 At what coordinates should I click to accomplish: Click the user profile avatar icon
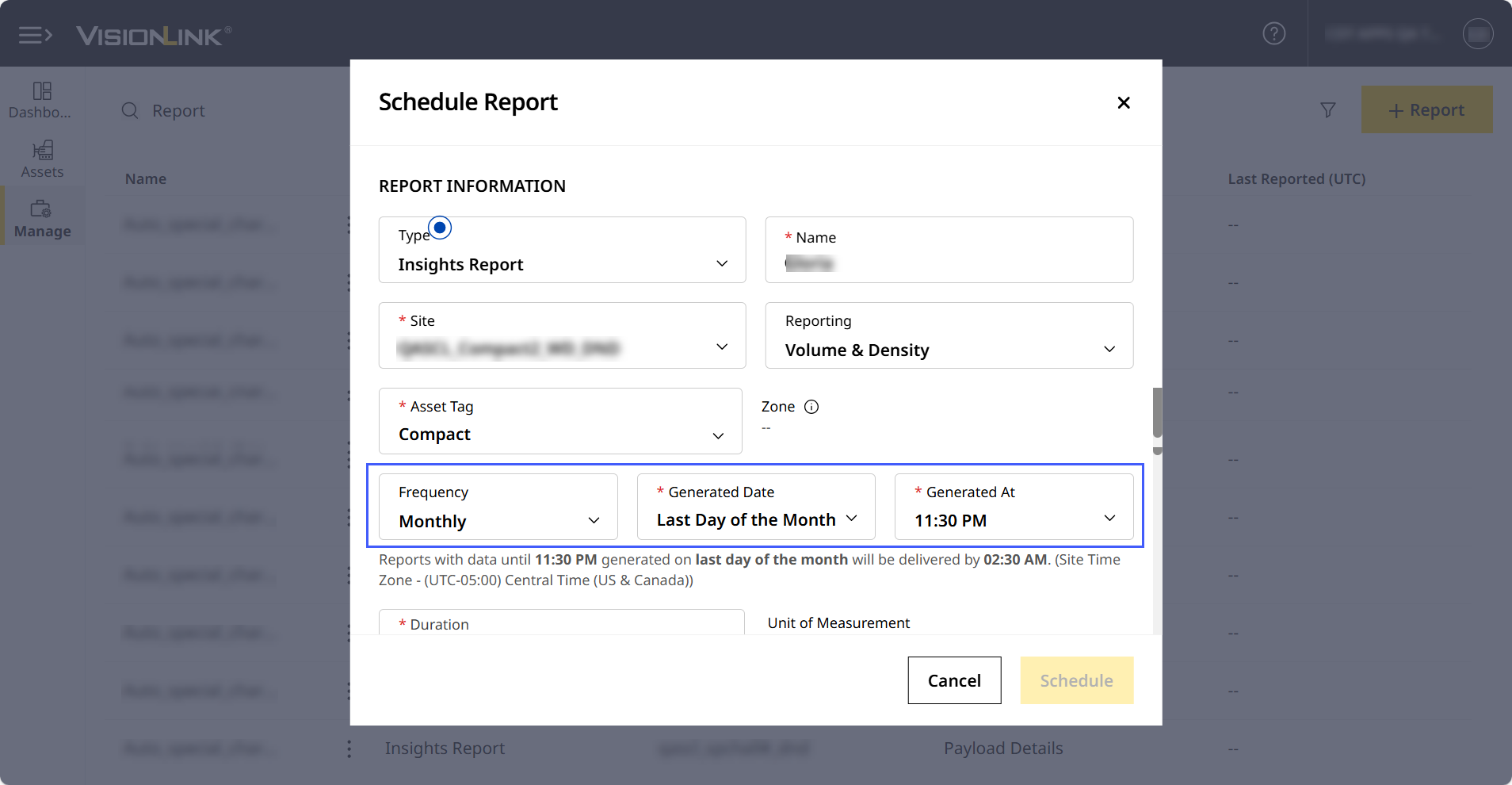click(1477, 33)
